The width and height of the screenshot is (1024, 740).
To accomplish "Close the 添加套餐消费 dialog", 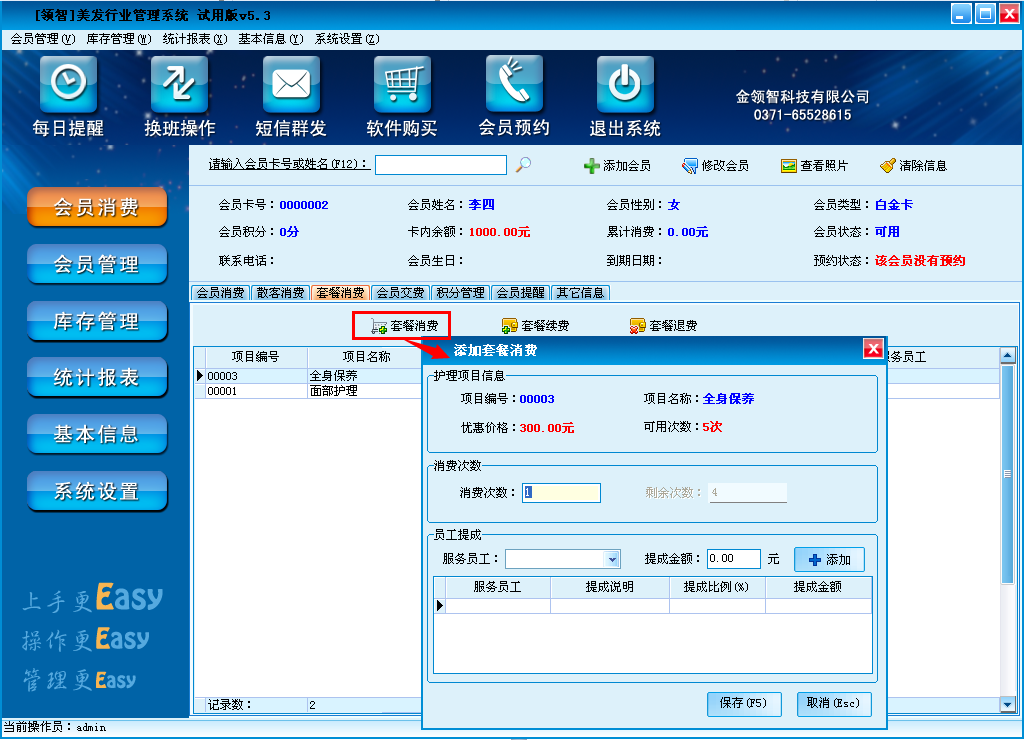I will (x=872, y=349).
